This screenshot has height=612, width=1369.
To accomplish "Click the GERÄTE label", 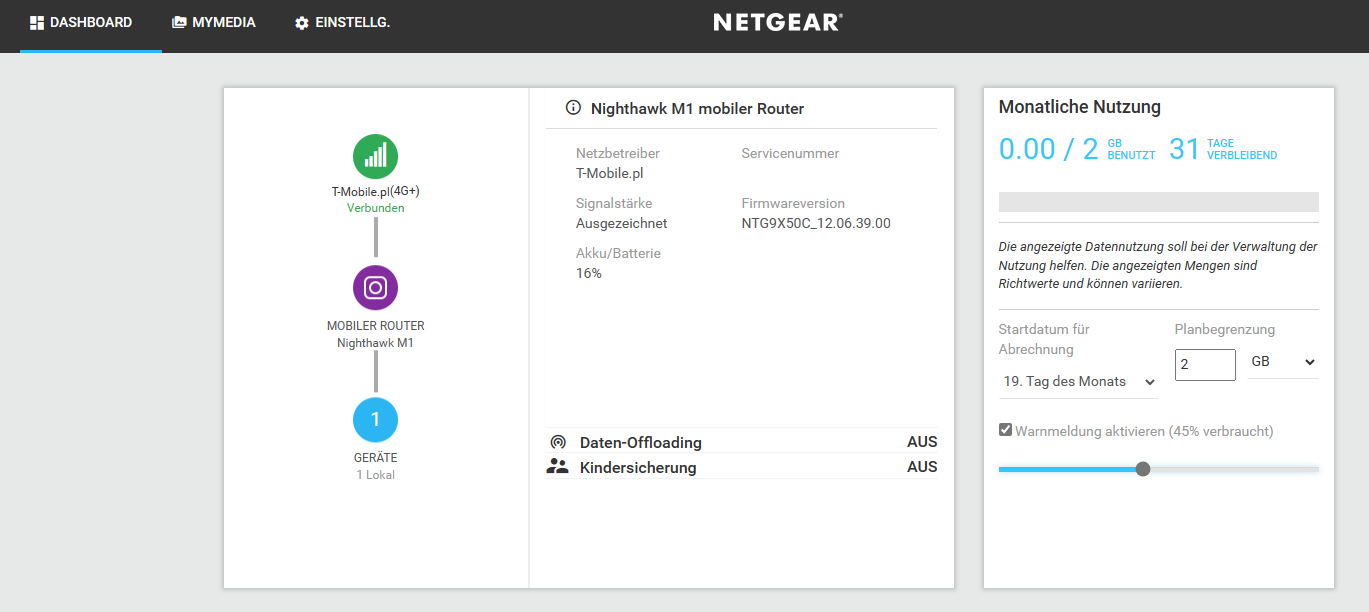I will point(375,458).
